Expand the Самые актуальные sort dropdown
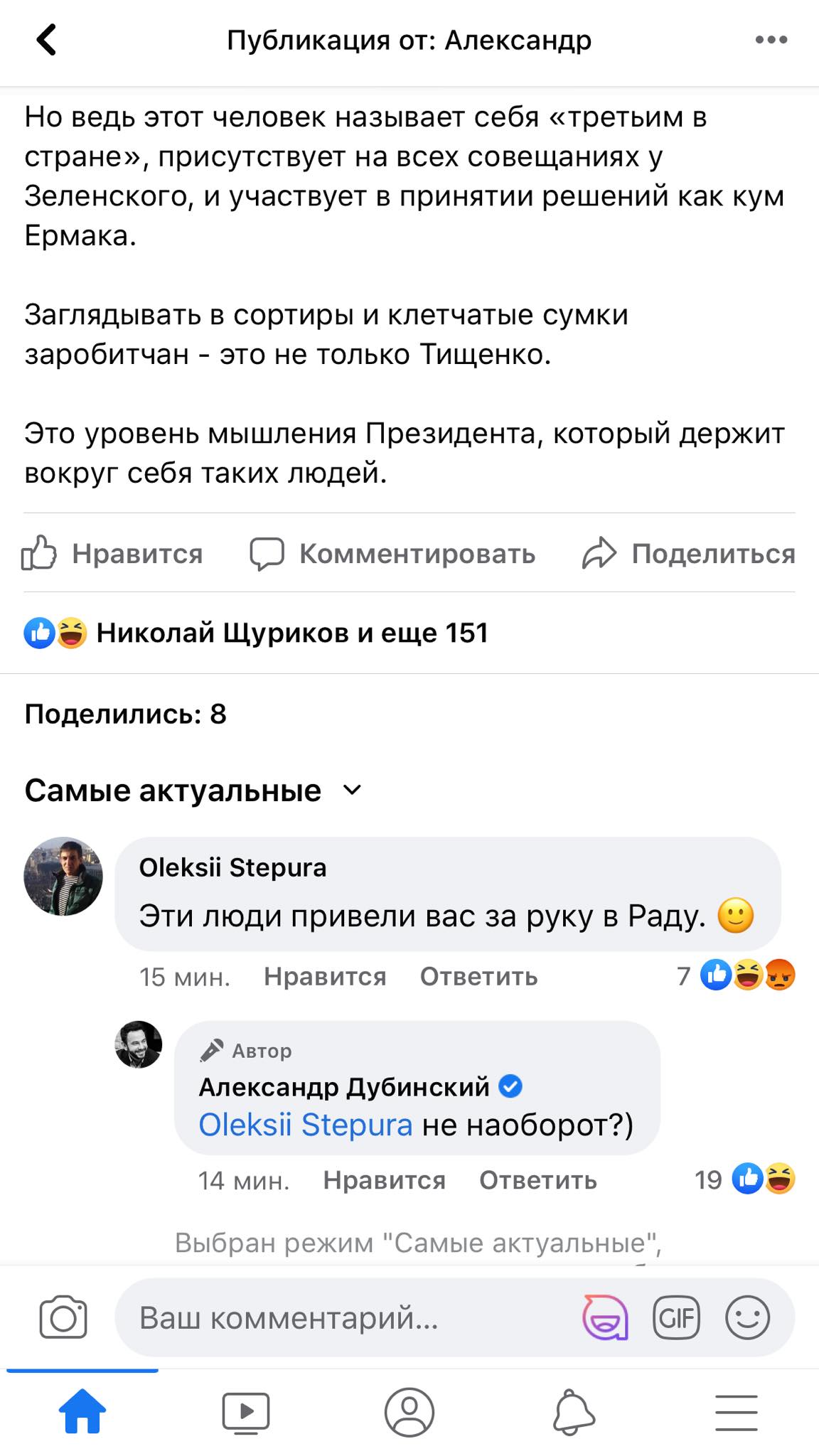 (x=352, y=790)
